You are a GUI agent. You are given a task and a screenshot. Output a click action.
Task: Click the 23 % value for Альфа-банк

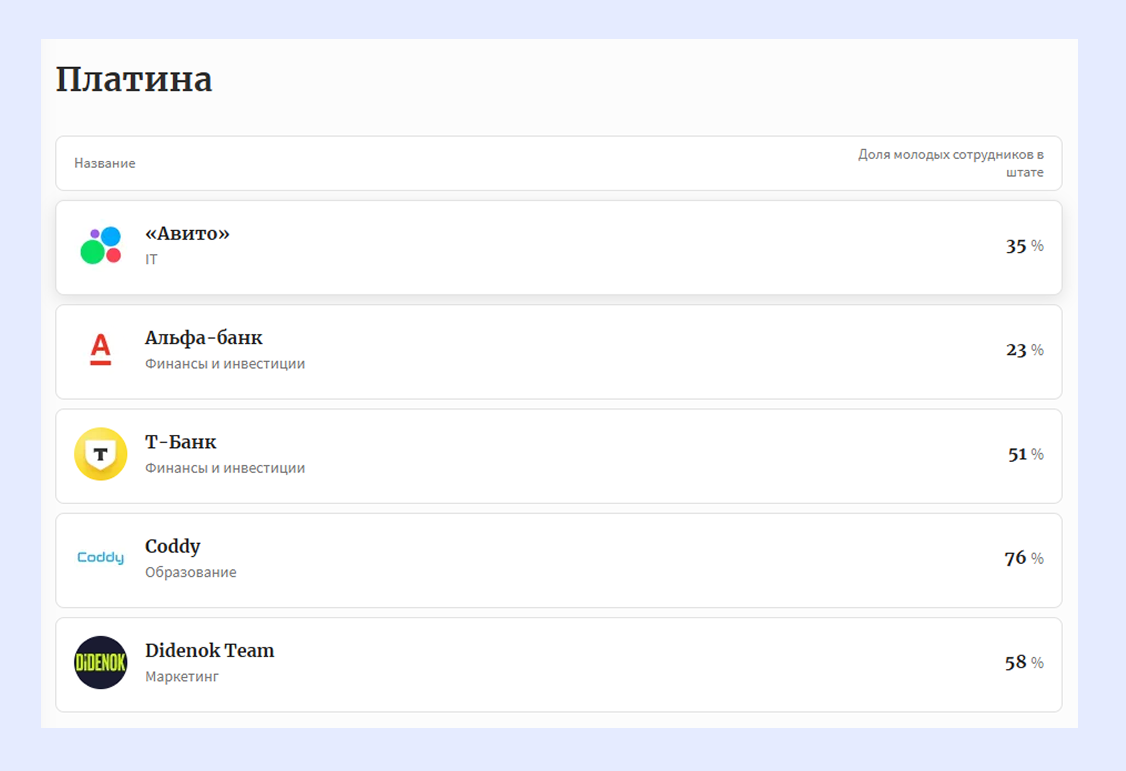(1025, 350)
